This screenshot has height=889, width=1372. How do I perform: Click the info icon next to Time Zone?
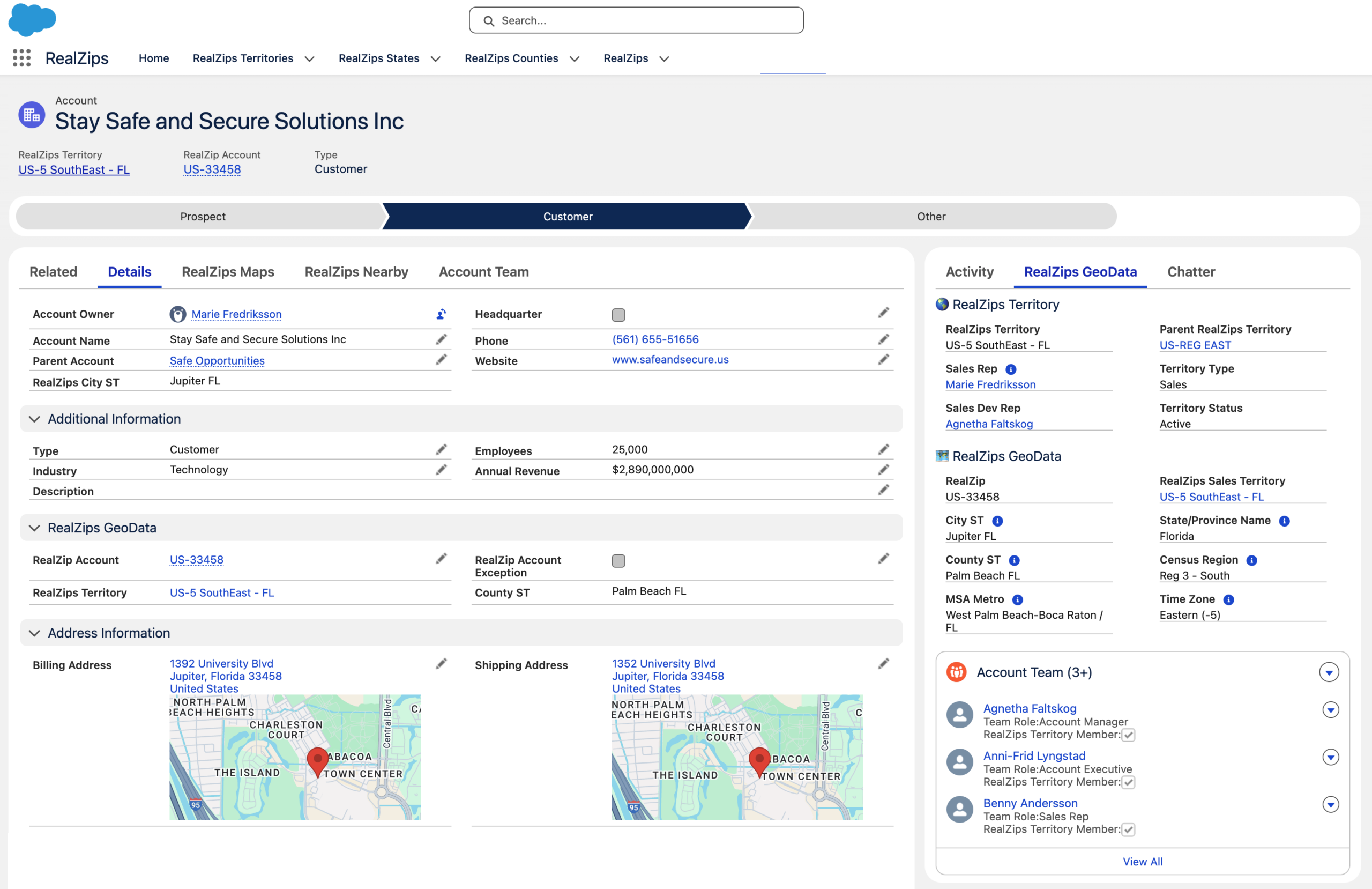(1228, 599)
